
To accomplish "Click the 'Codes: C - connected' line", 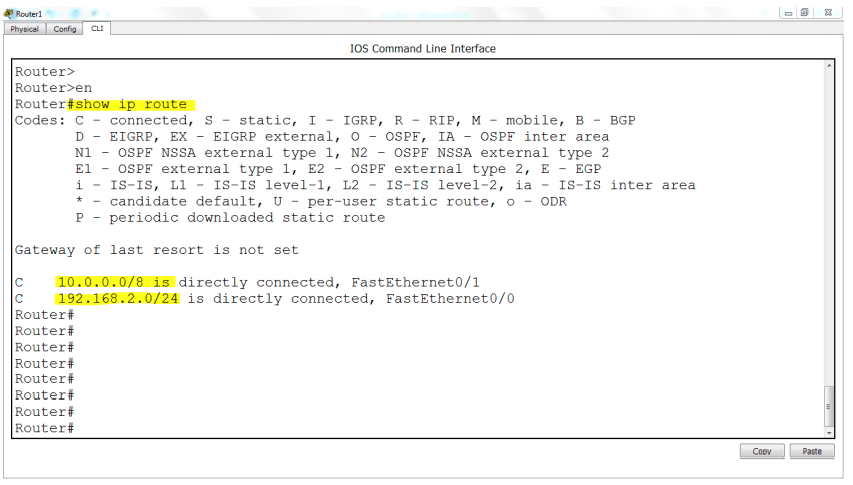I will coord(325,121).
